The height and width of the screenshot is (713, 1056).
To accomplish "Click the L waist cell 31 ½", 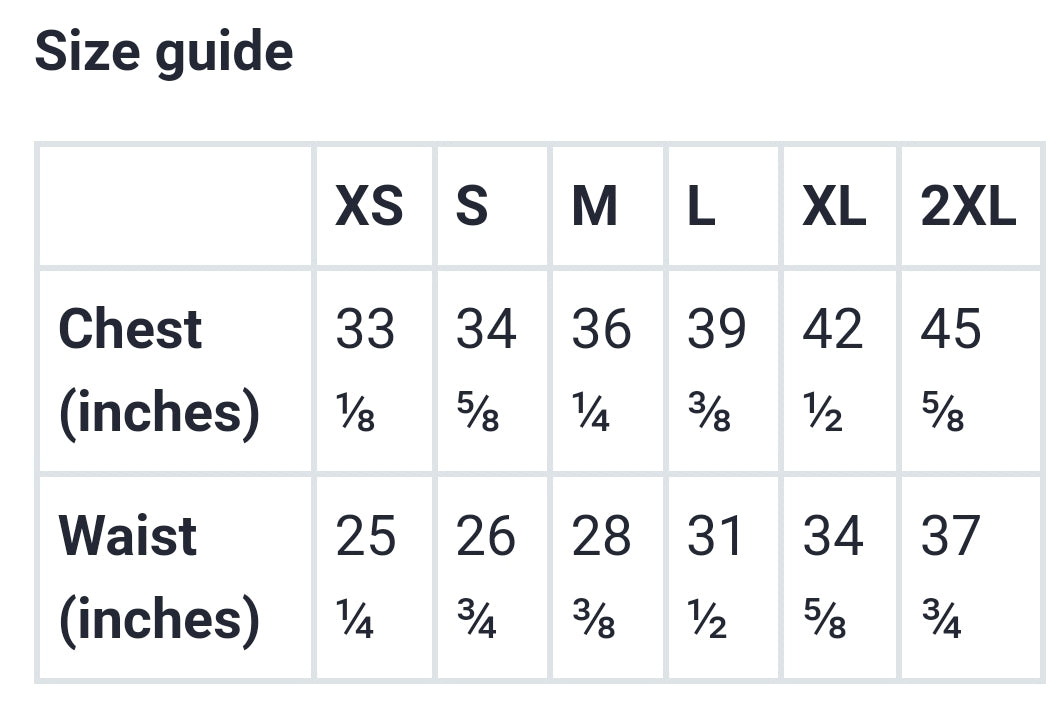I will tap(716, 577).
